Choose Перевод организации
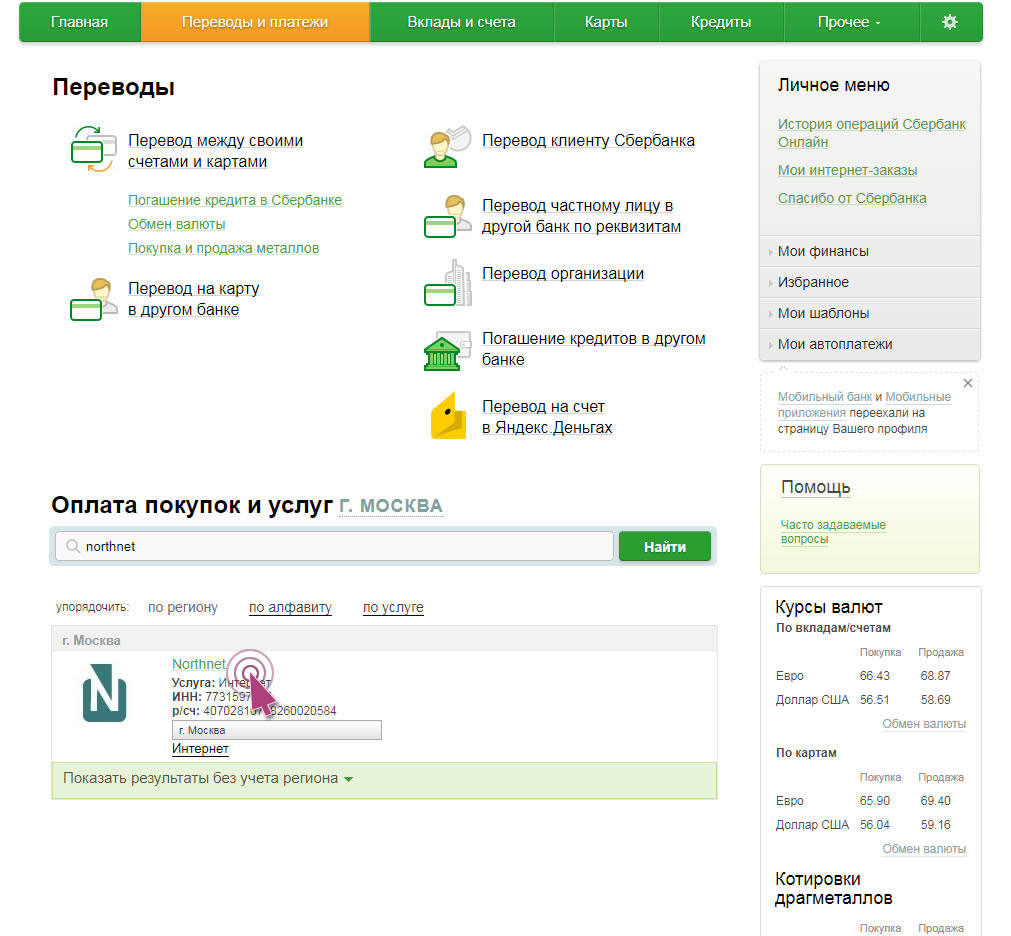 point(563,273)
